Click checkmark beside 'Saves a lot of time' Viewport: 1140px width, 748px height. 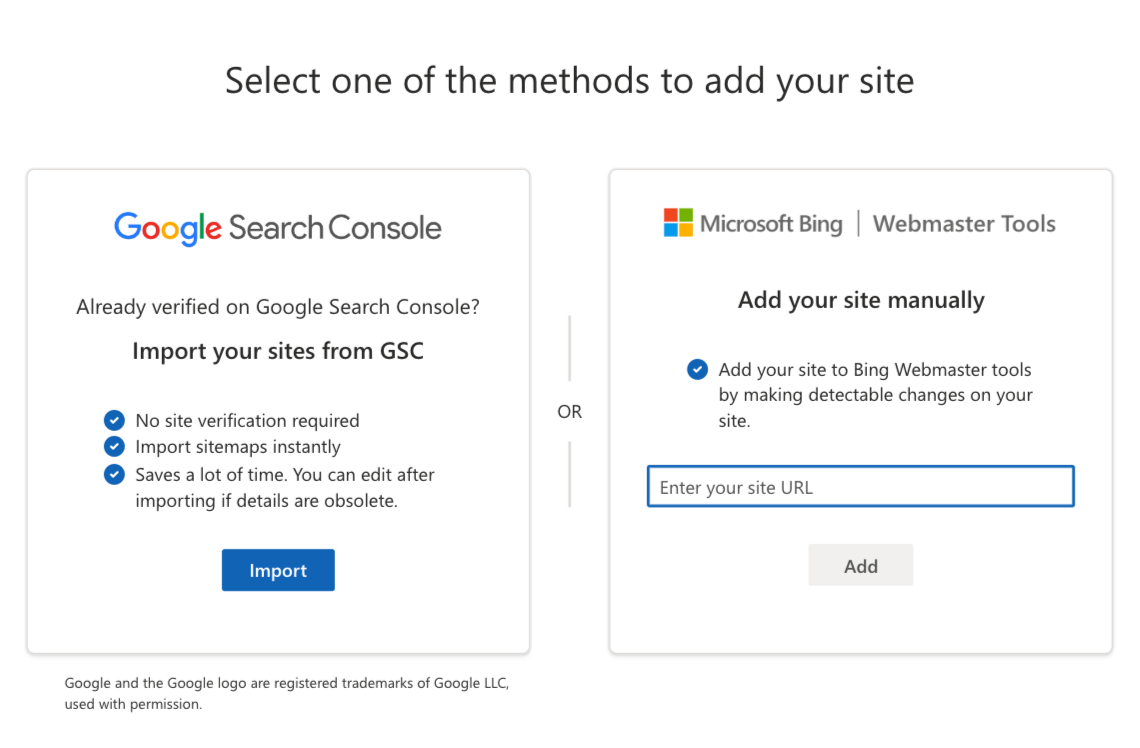(x=114, y=474)
